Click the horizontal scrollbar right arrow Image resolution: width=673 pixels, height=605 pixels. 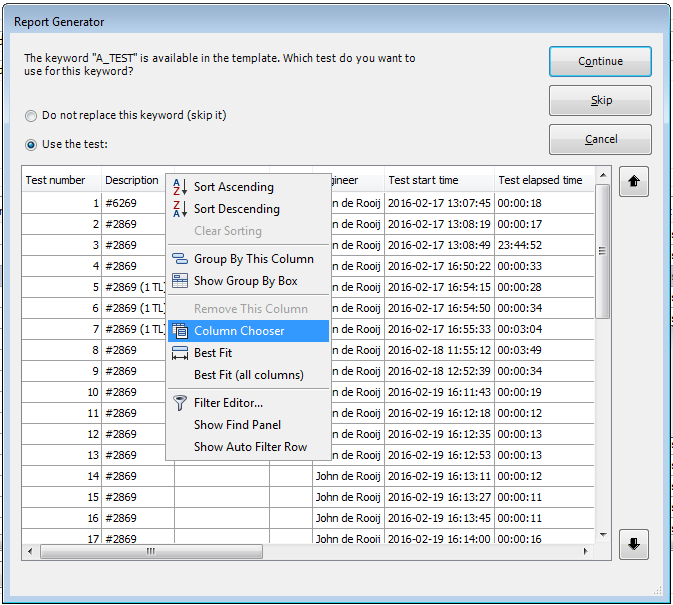[586, 551]
